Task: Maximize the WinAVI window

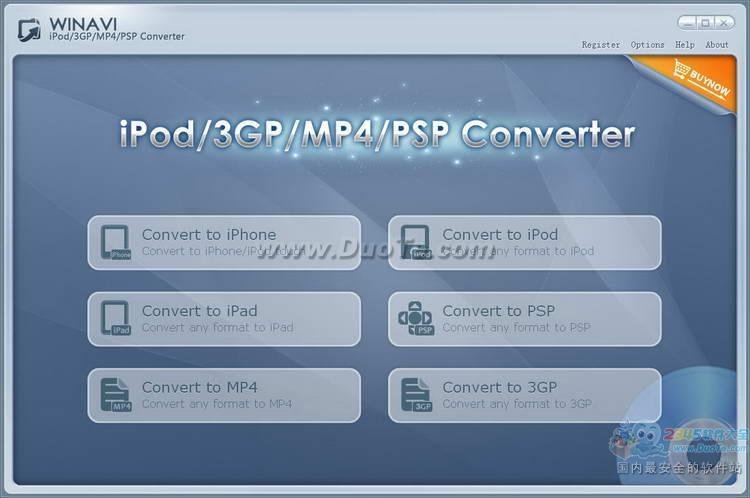Action: click(705, 22)
